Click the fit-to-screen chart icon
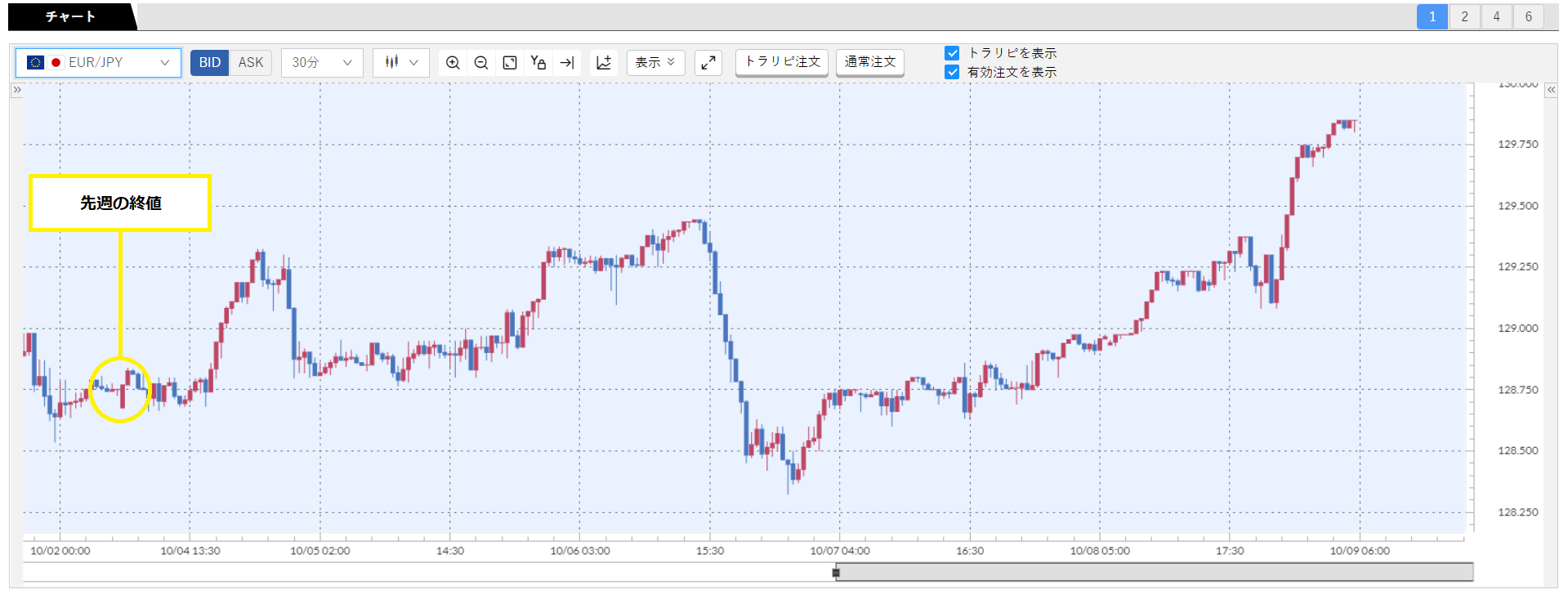 pos(510,62)
